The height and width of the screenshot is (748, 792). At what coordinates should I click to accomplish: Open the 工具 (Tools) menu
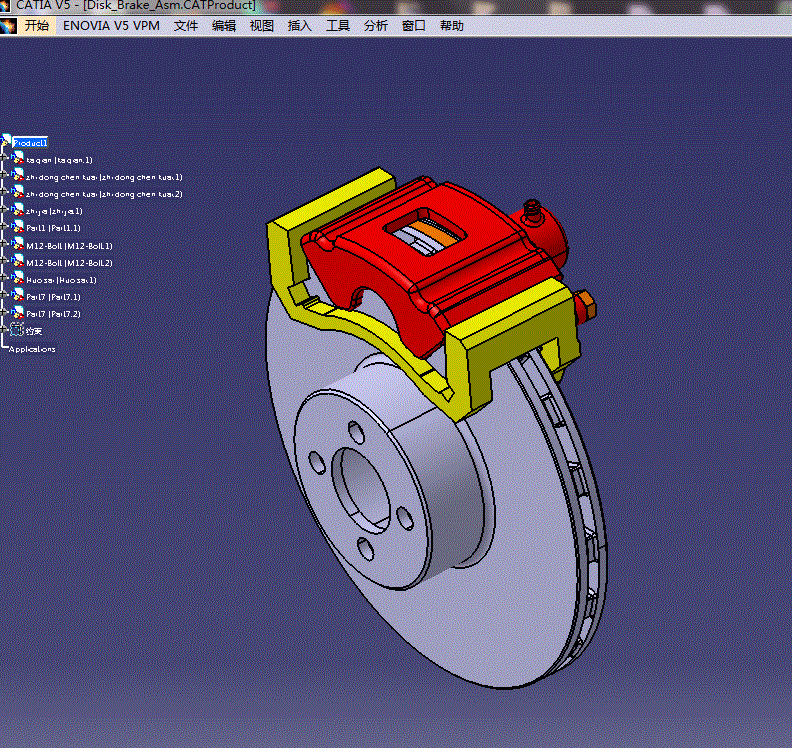point(338,26)
